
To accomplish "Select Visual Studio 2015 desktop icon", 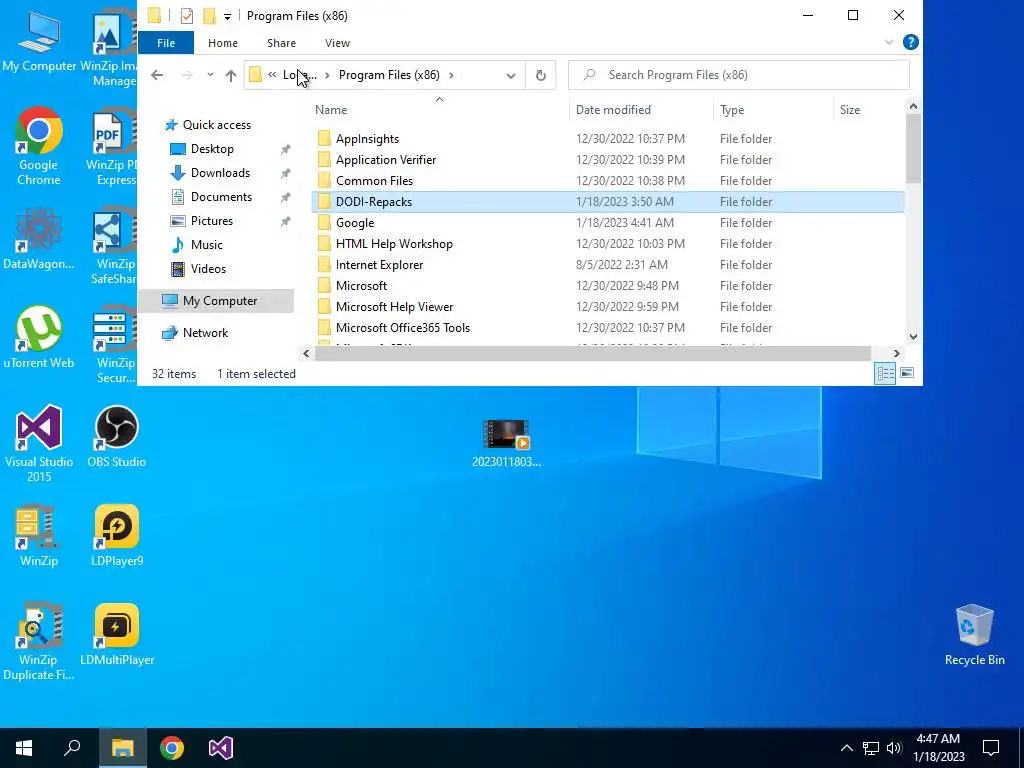I will 39,444.
